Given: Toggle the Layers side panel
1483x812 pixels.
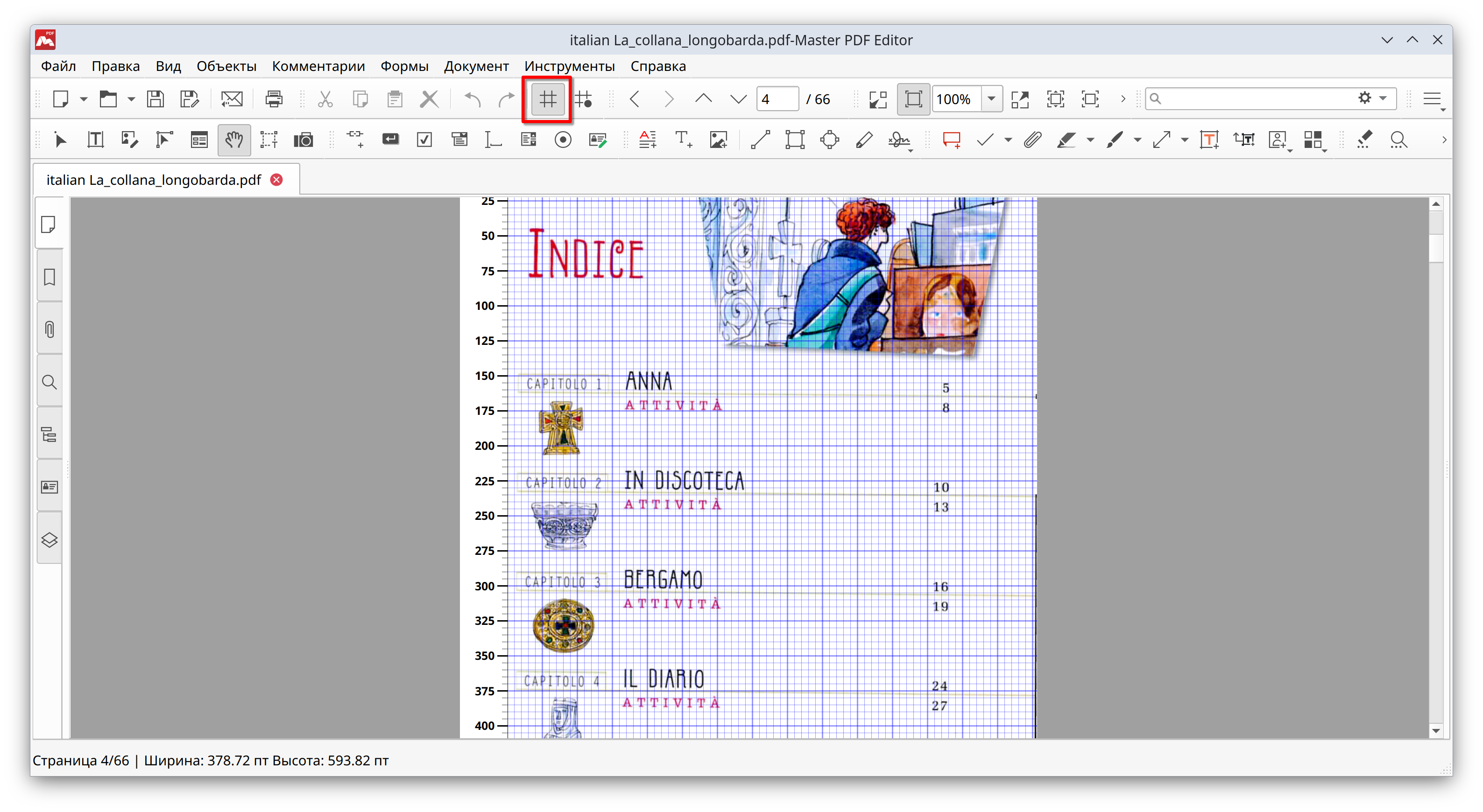Looking at the screenshot, I should pos(49,540).
